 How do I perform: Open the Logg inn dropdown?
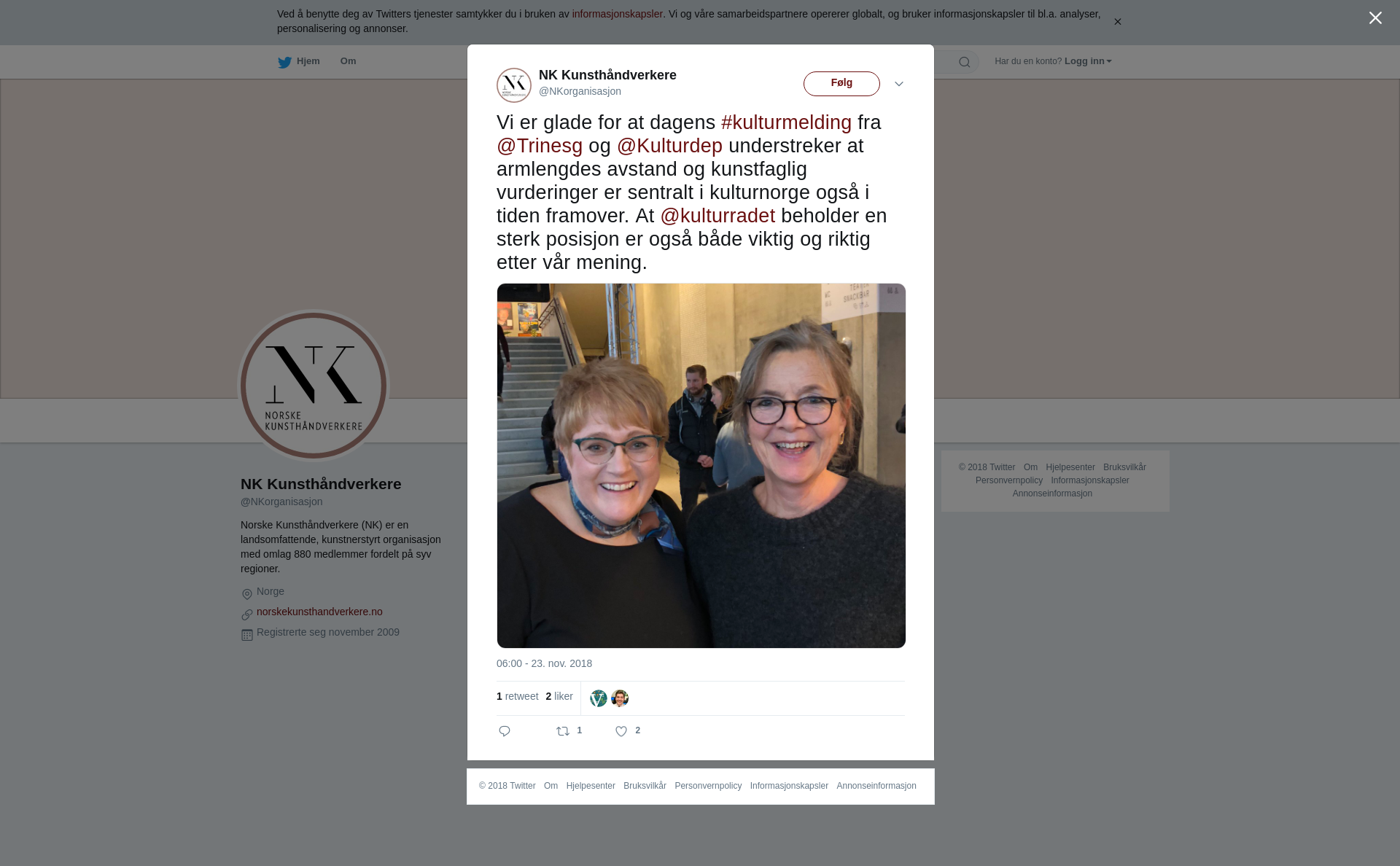(x=1088, y=61)
